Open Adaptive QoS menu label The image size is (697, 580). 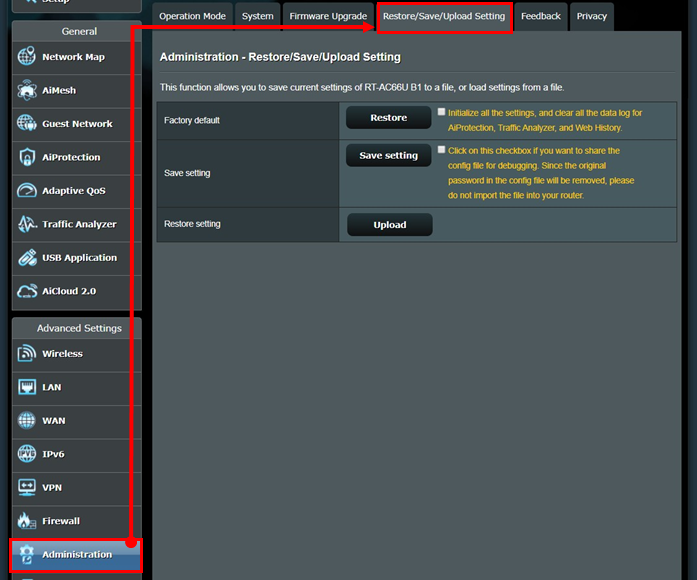click(74, 191)
